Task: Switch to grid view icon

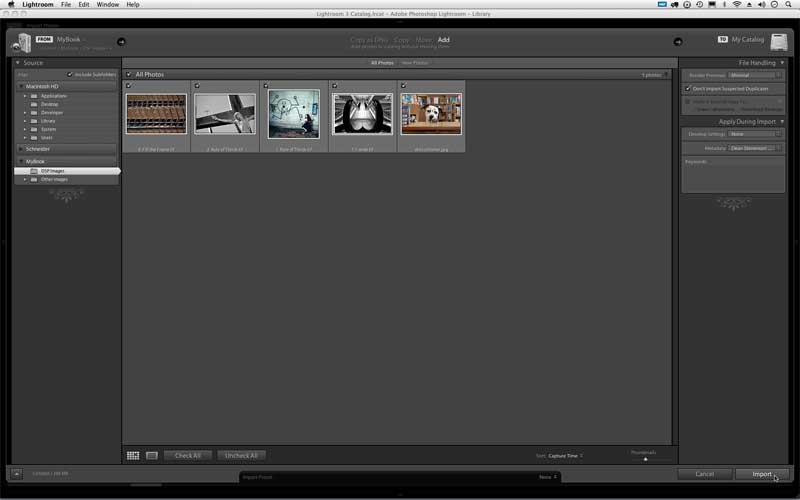Action: click(133, 455)
